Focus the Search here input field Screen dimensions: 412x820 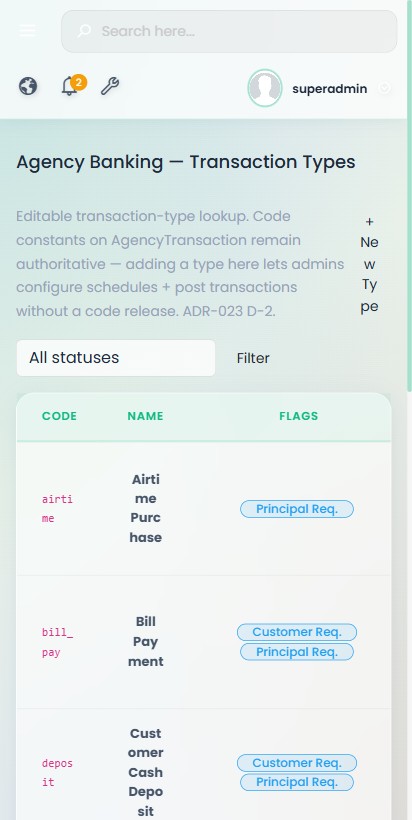tap(229, 31)
